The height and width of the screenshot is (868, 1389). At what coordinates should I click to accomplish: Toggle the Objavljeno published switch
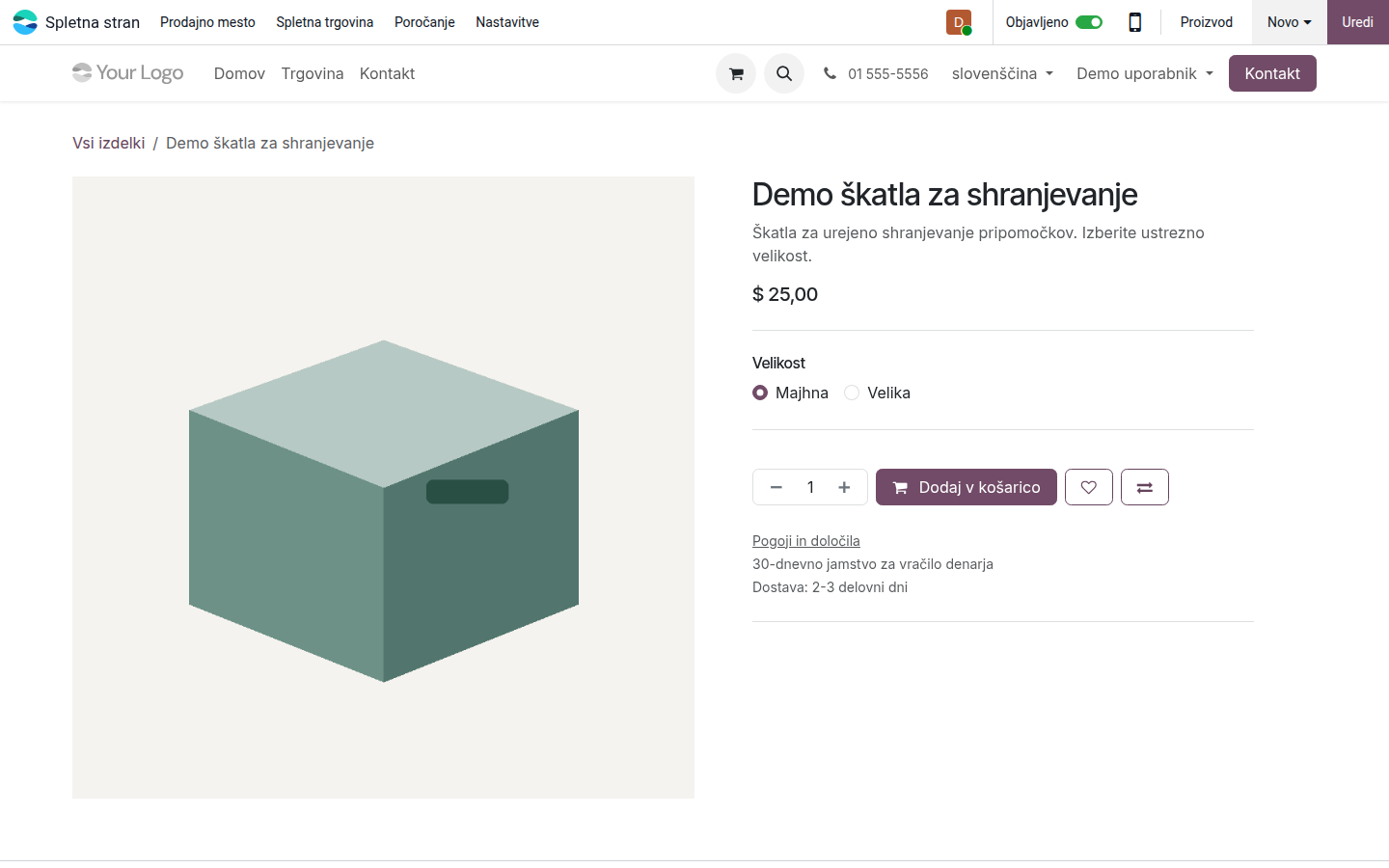[x=1089, y=22]
